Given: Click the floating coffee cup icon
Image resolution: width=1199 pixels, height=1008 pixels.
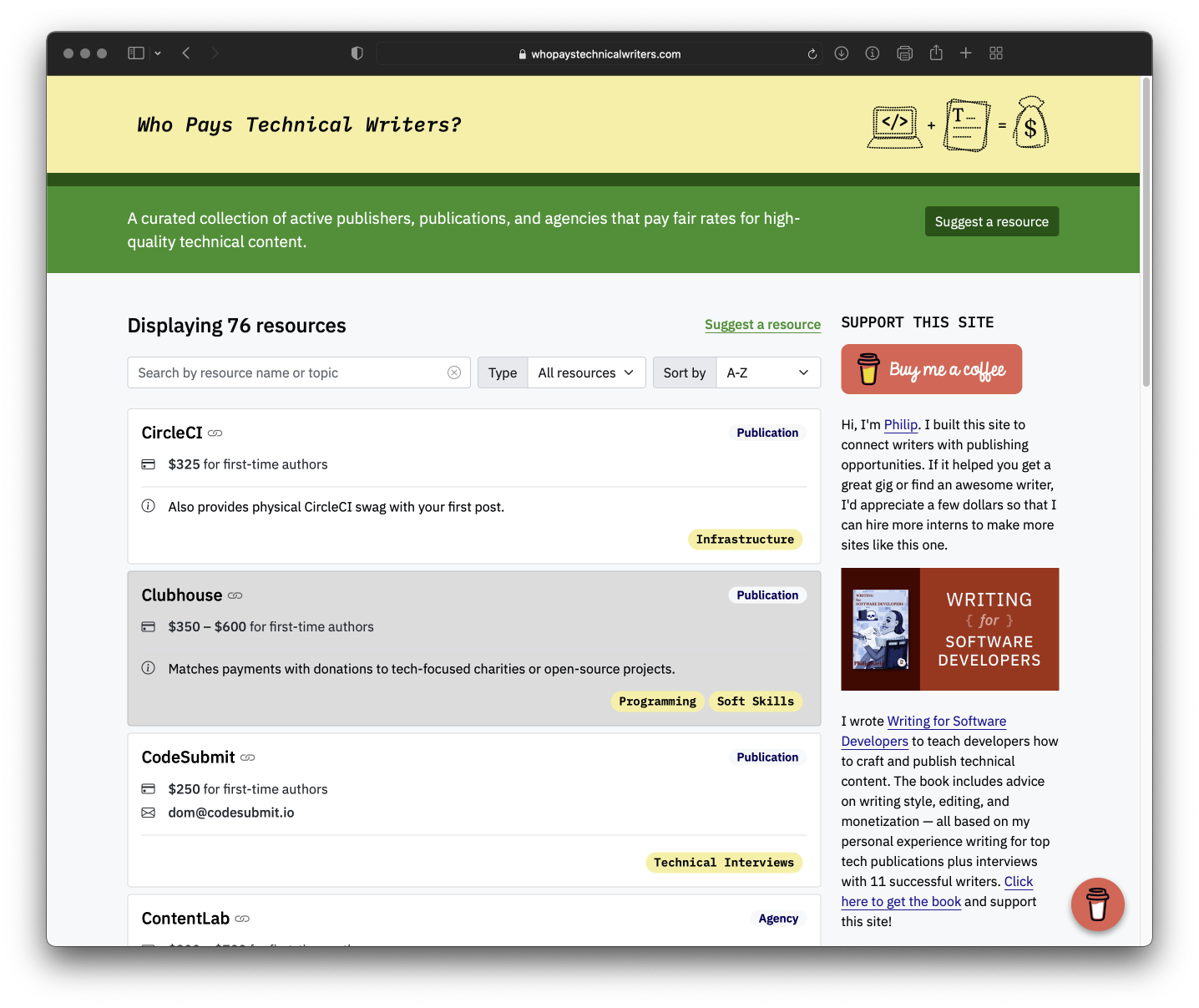Looking at the screenshot, I should [x=1097, y=904].
